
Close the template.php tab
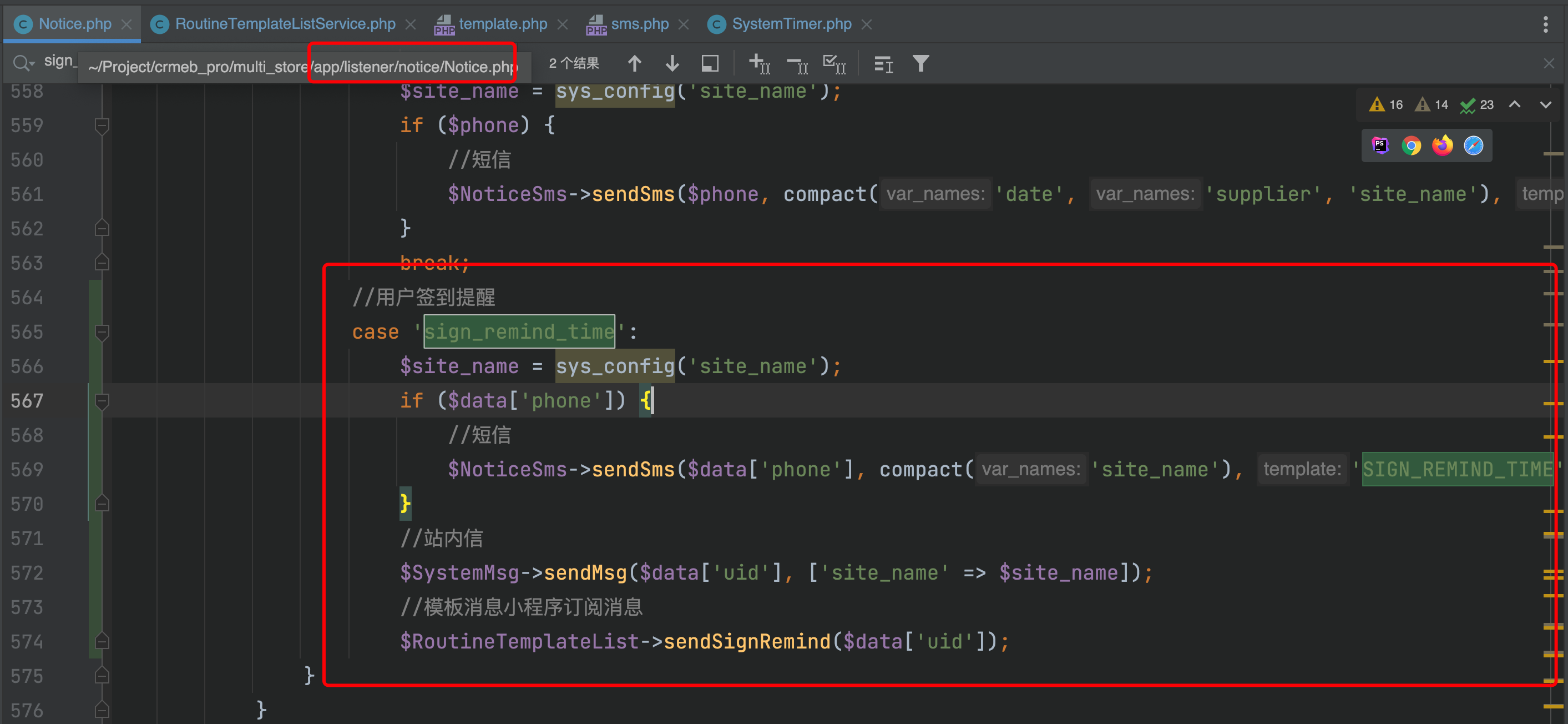tap(563, 24)
